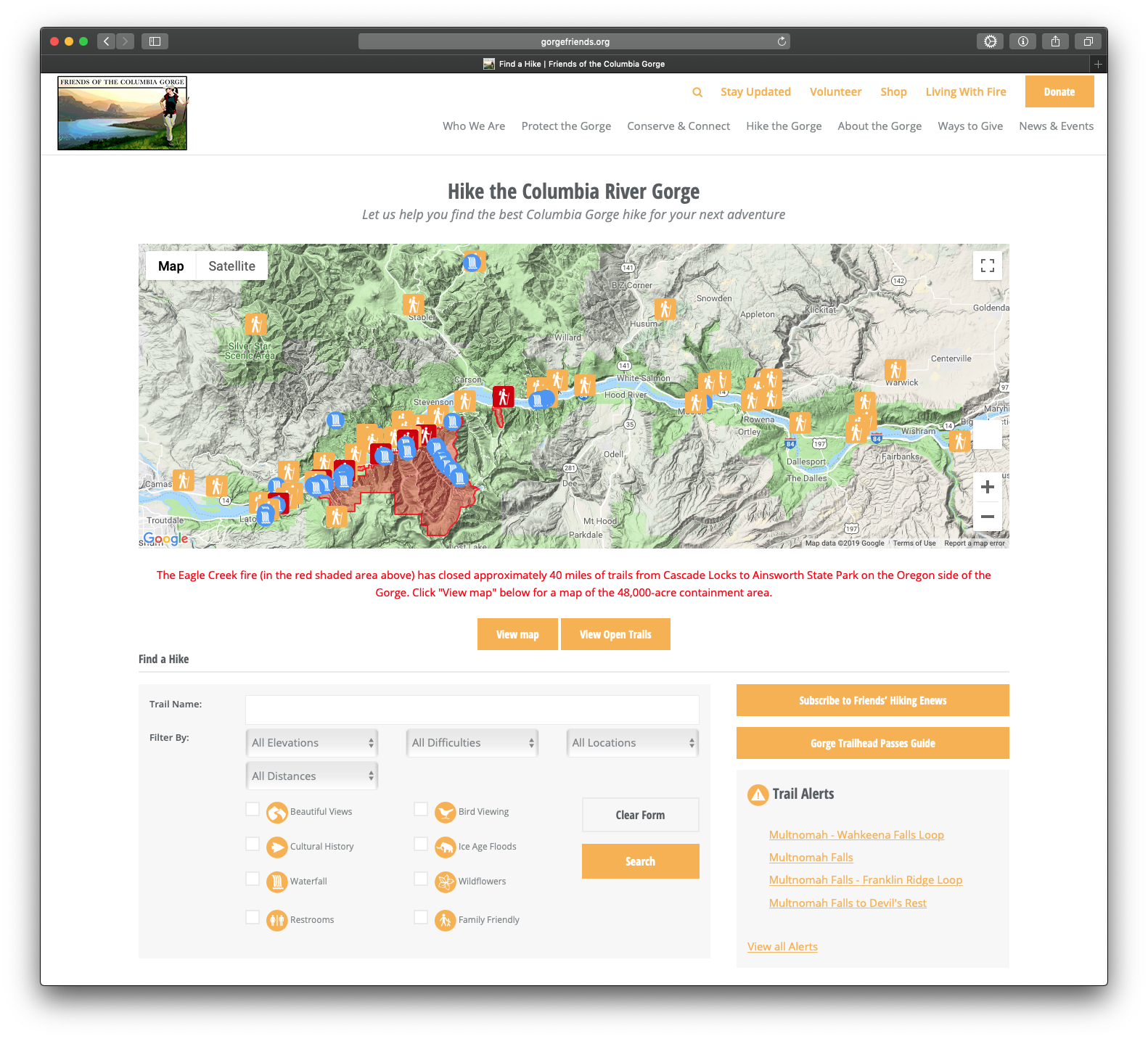Screen dimensions: 1148x1039
Task: Click the Donate button
Action: (x=1059, y=91)
